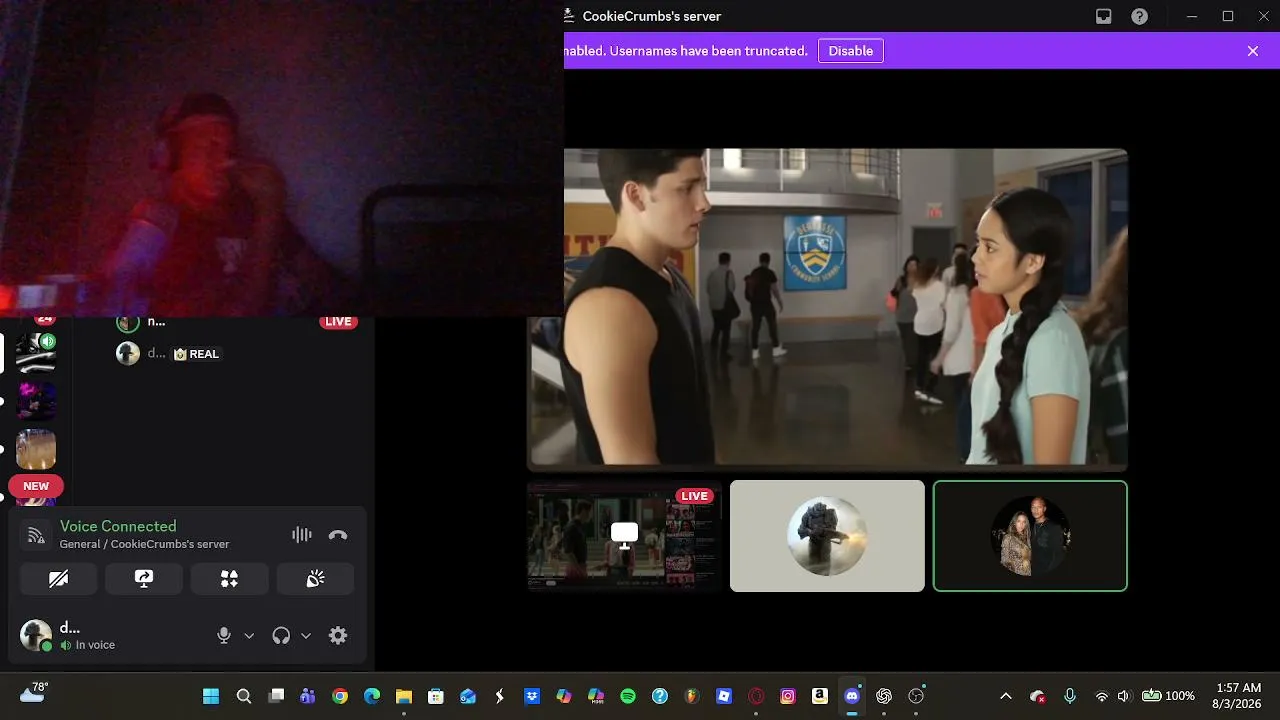Switch to Discord on taskbar

852,696
